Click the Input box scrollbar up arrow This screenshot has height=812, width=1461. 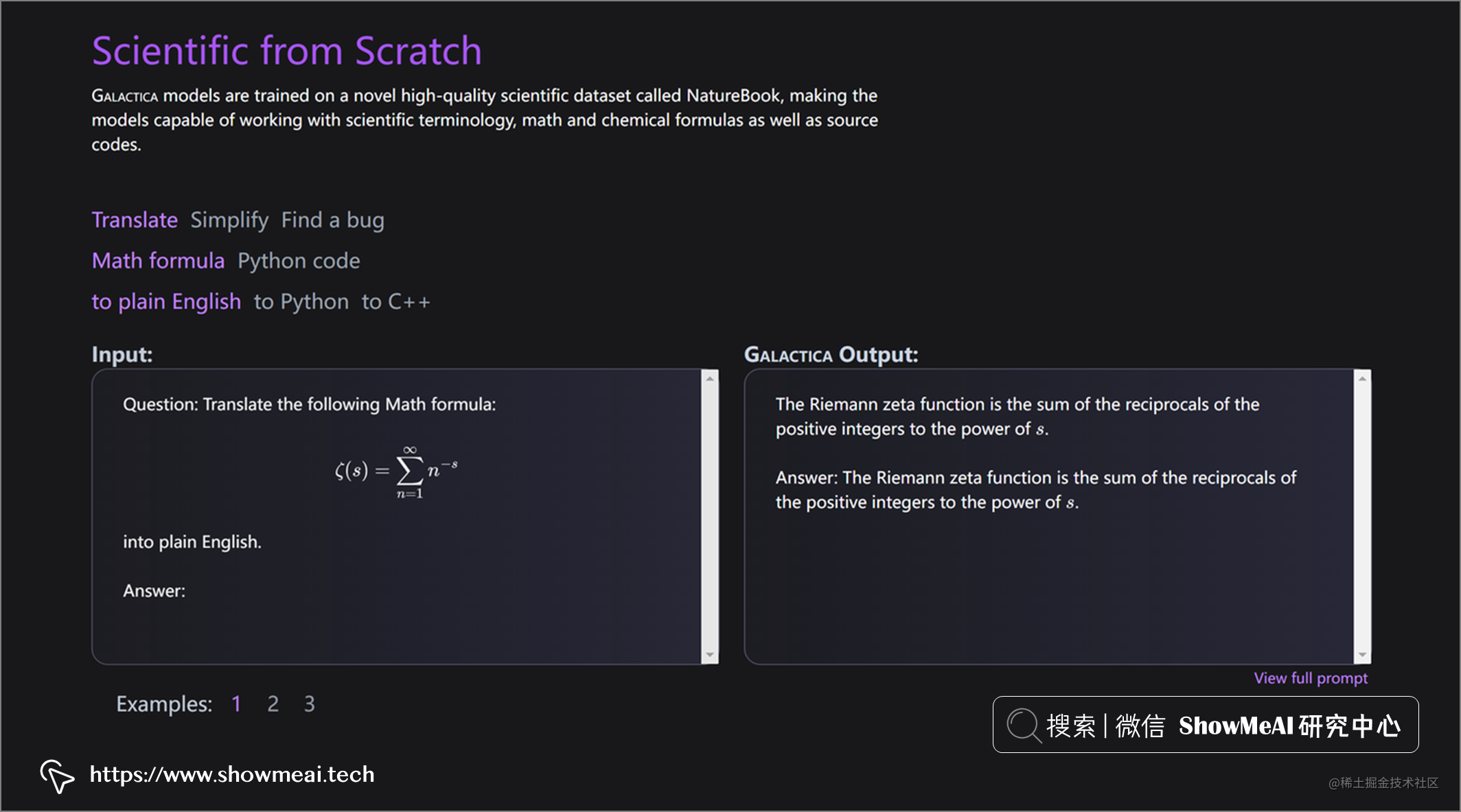coord(711,378)
